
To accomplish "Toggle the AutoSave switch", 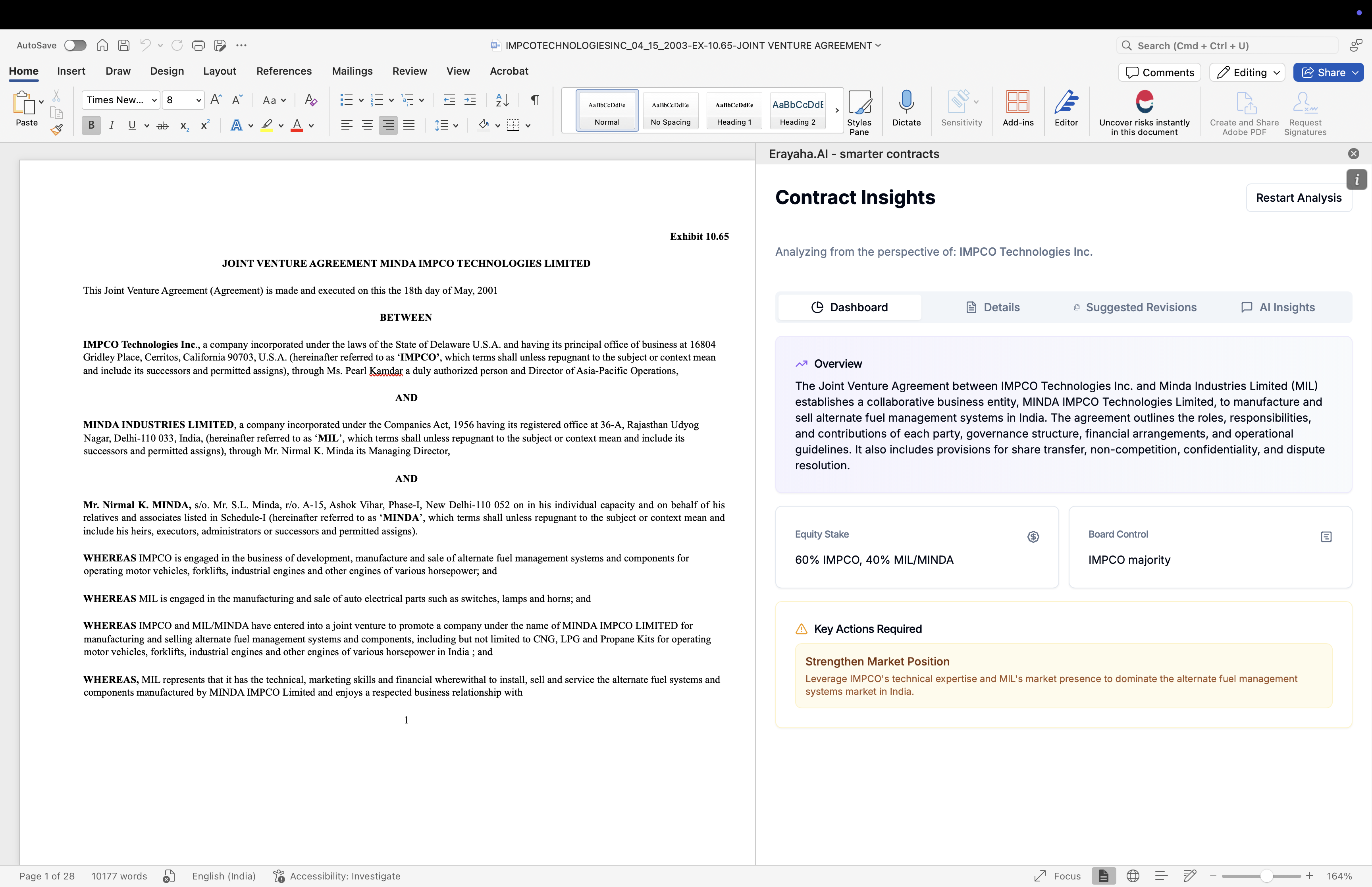I will click(75, 46).
